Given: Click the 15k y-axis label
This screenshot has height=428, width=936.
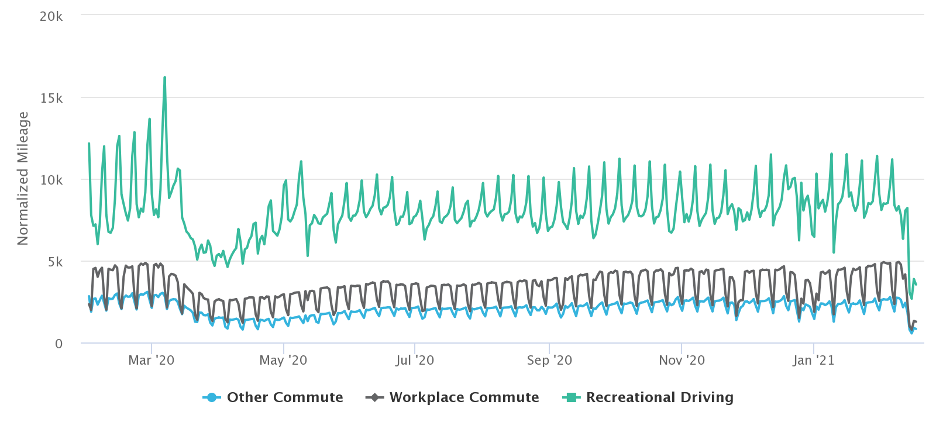Looking at the screenshot, I should click(x=51, y=98).
